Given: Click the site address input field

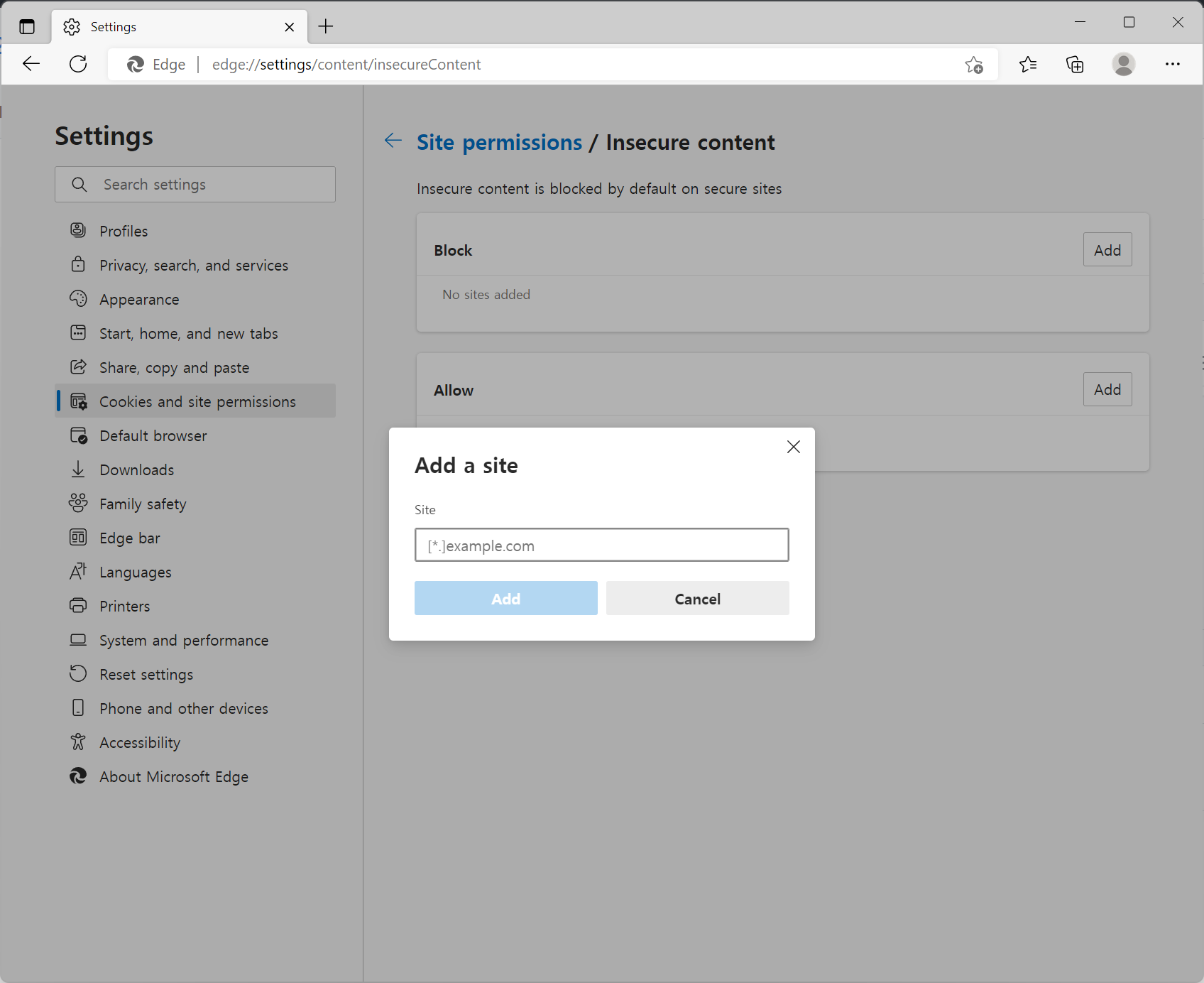Looking at the screenshot, I should pyautogui.click(x=601, y=545).
